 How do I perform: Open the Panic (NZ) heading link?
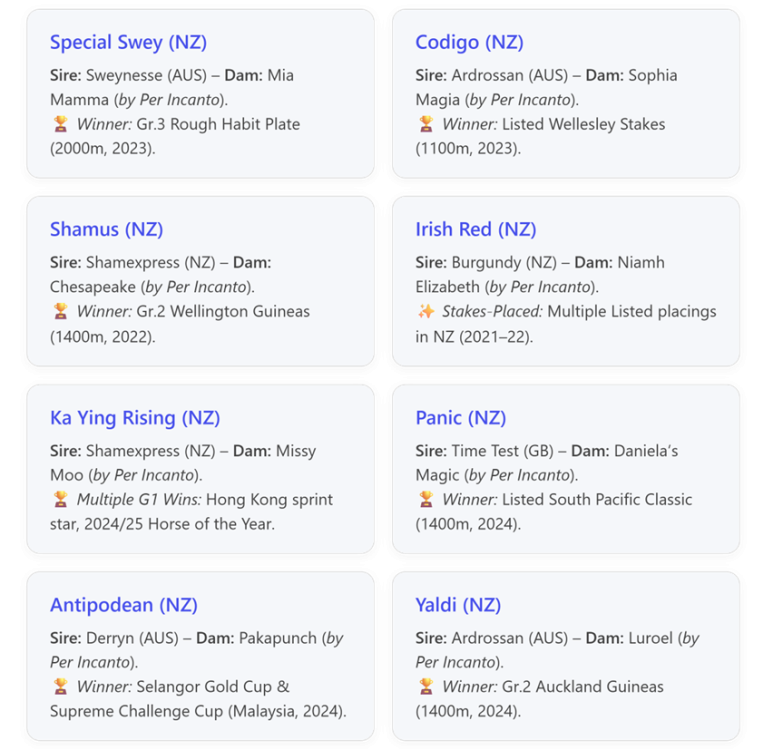tap(461, 417)
